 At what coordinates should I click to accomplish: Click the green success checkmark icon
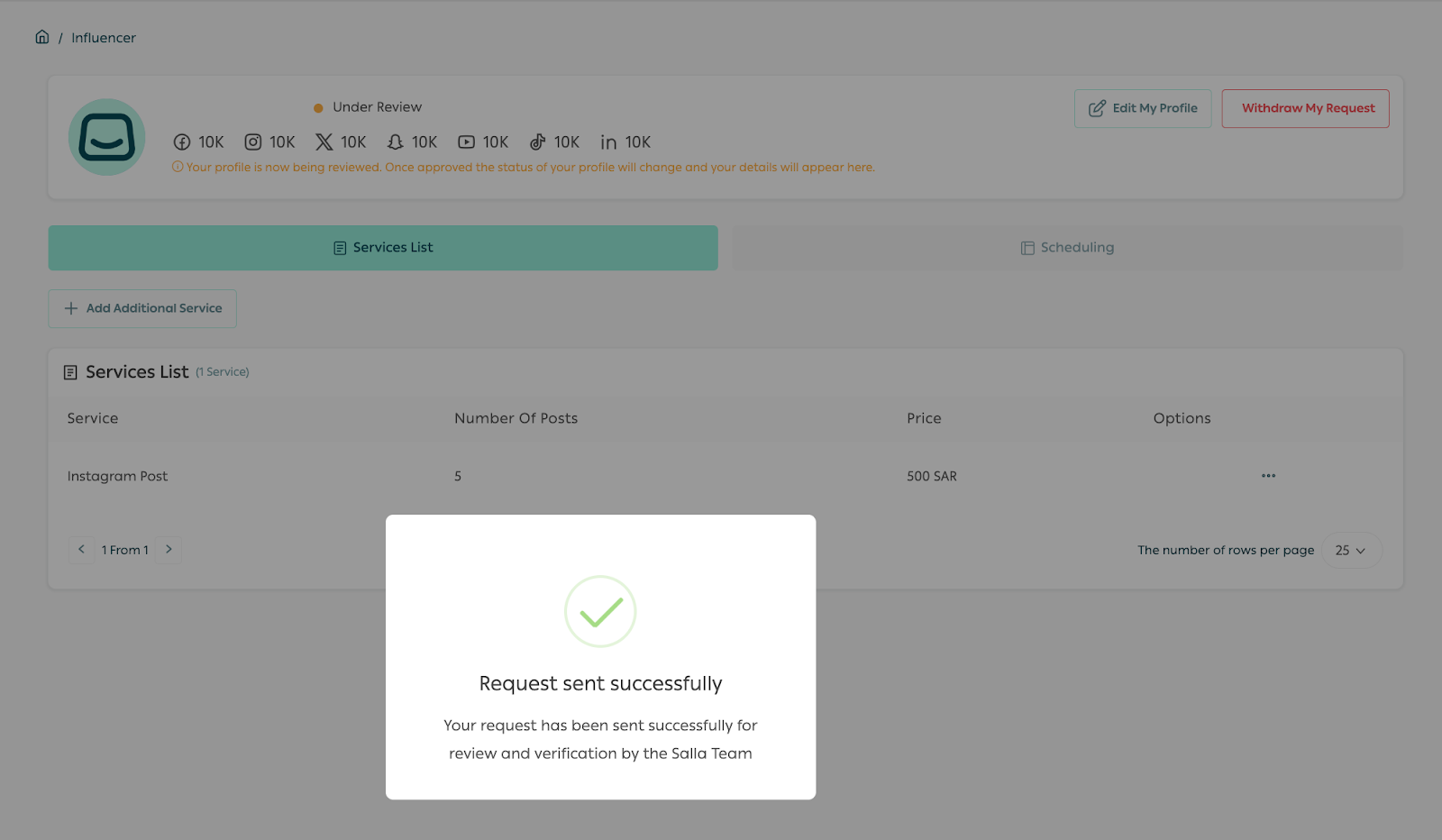click(x=600, y=611)
